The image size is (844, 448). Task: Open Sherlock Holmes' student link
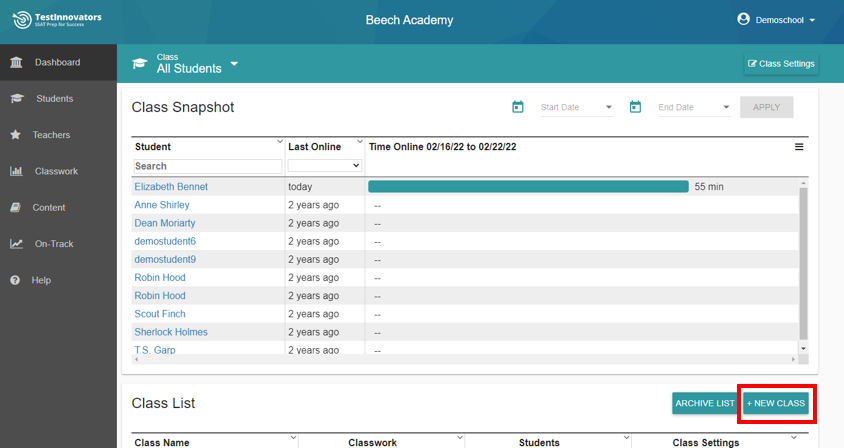(171, 332)
